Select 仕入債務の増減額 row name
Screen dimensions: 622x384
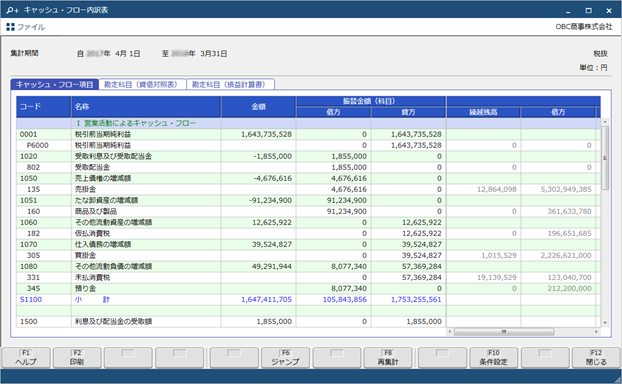[x=103, y=244]
